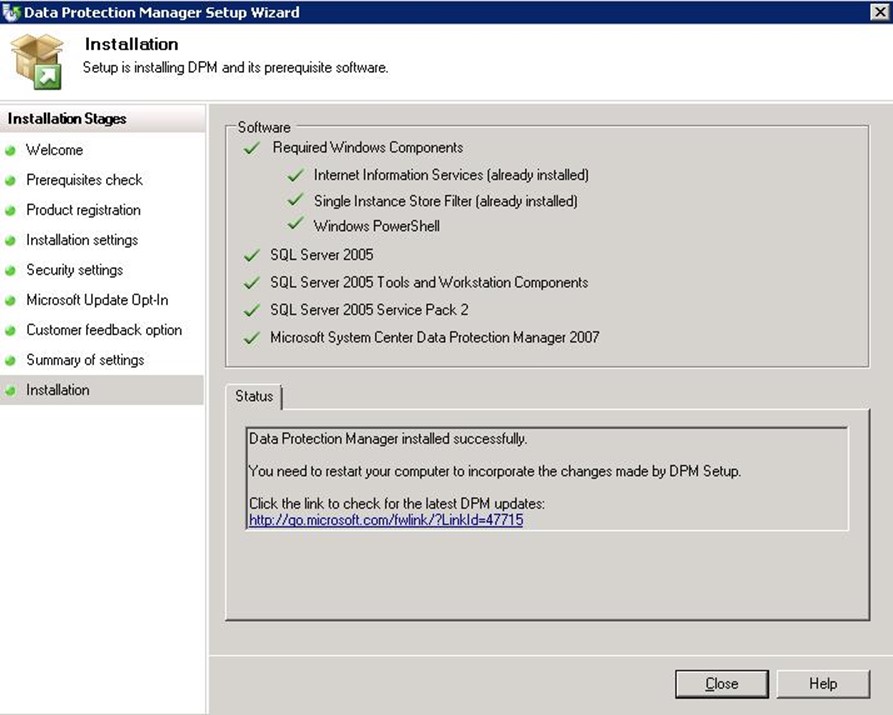Select Summary of settings stage
The image size is (893, 715).
coord(85,360)
